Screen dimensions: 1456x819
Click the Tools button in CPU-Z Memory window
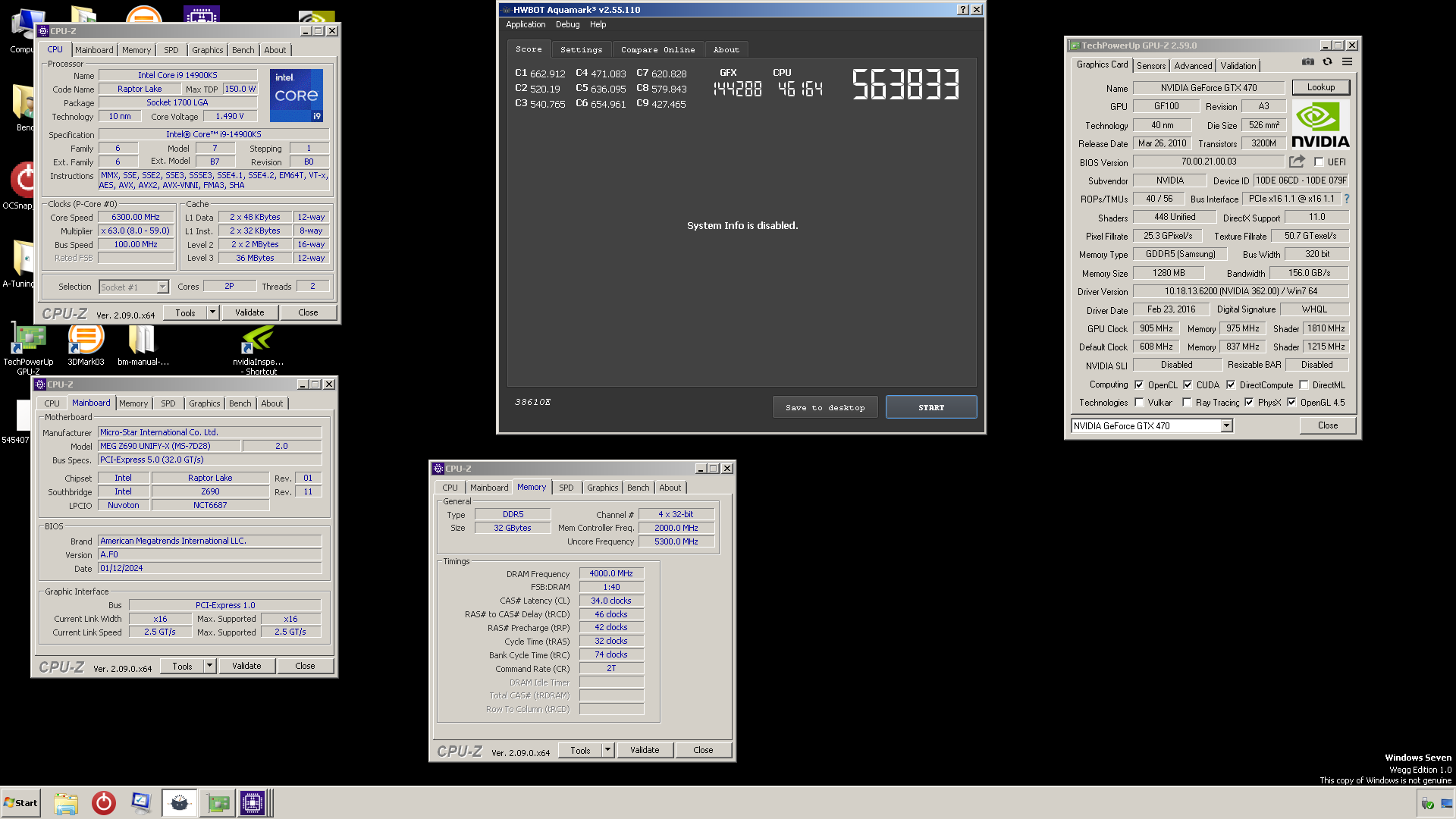[x=580, y=750]
